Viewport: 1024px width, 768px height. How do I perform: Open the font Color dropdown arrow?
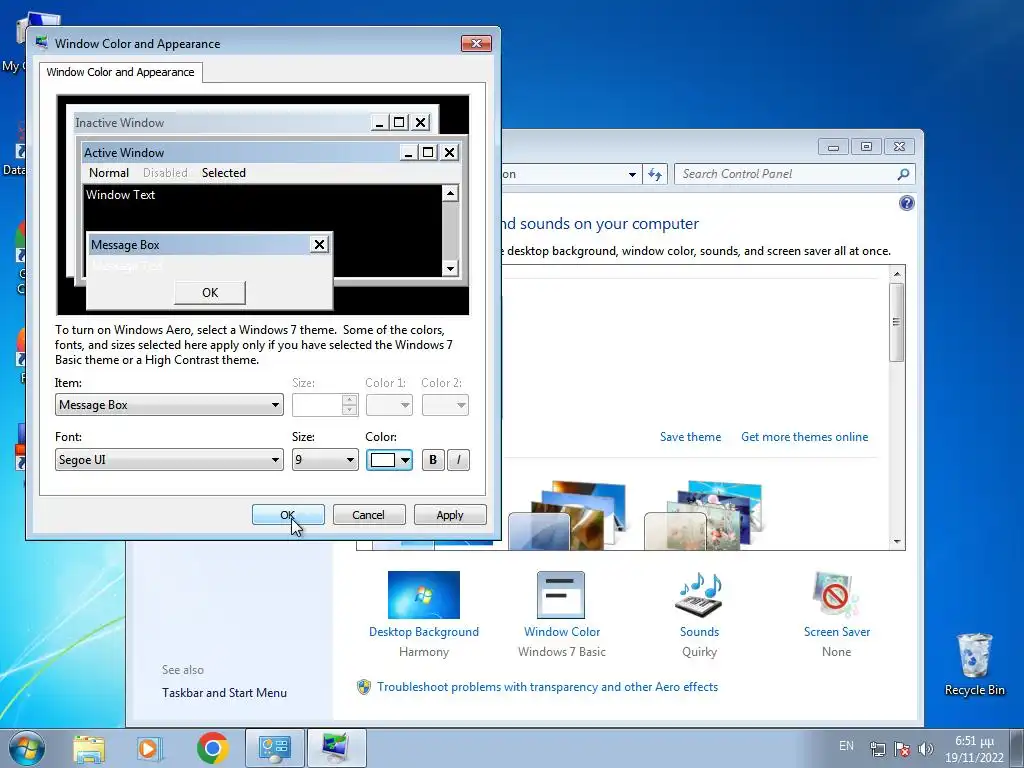[406, 460]
